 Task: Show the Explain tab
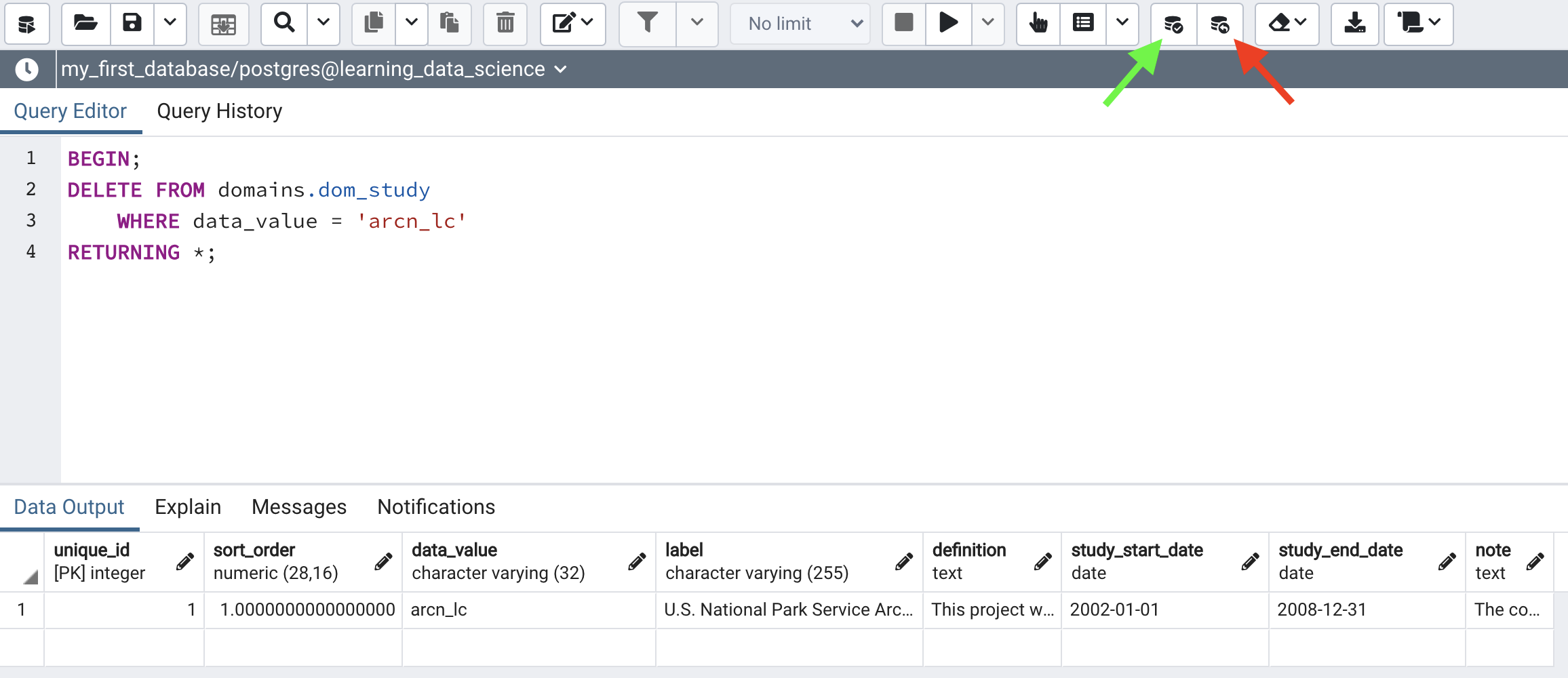(188, 507)
